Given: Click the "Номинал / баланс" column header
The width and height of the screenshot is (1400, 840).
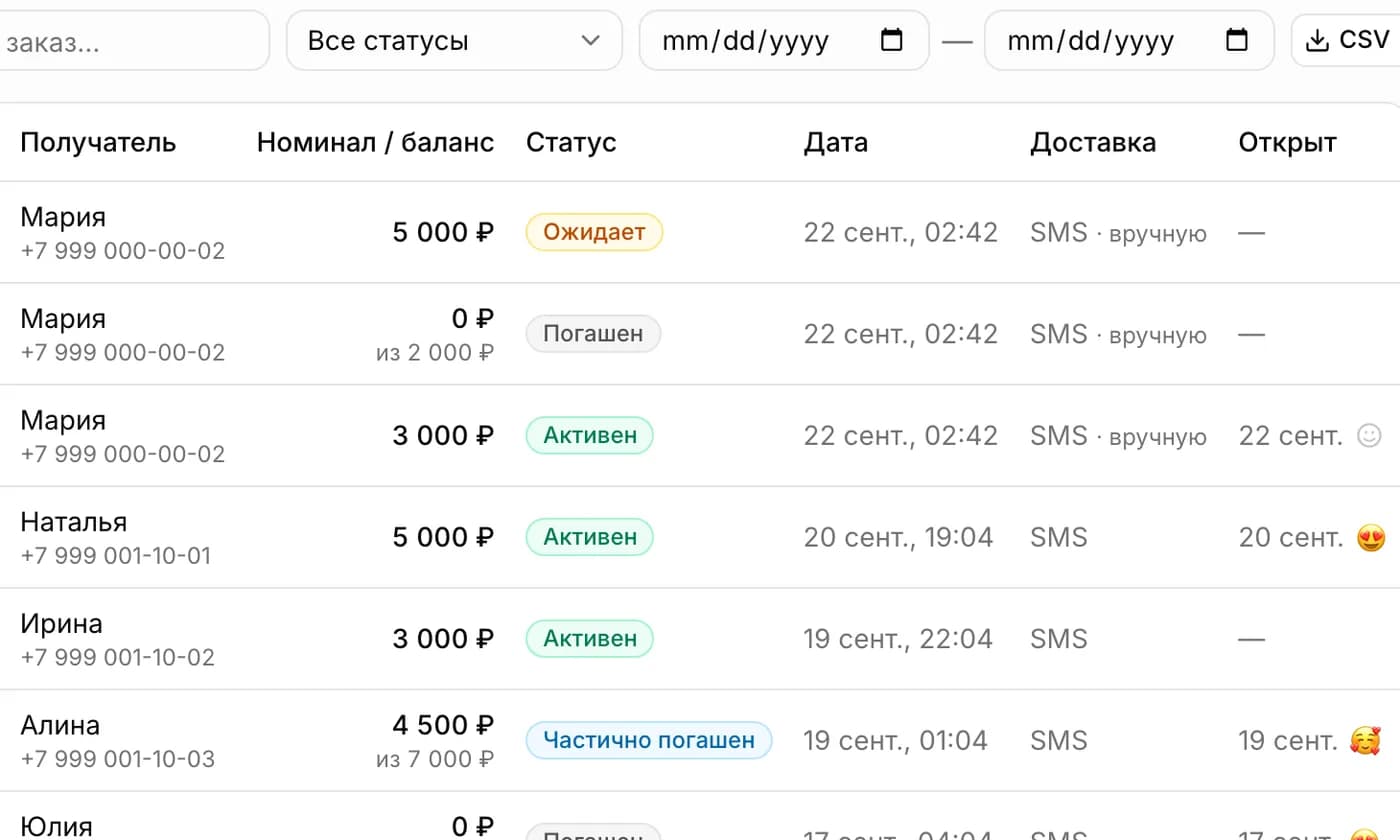Looking at the screenshot, I should pyautogui.click(x=375, y=142).
